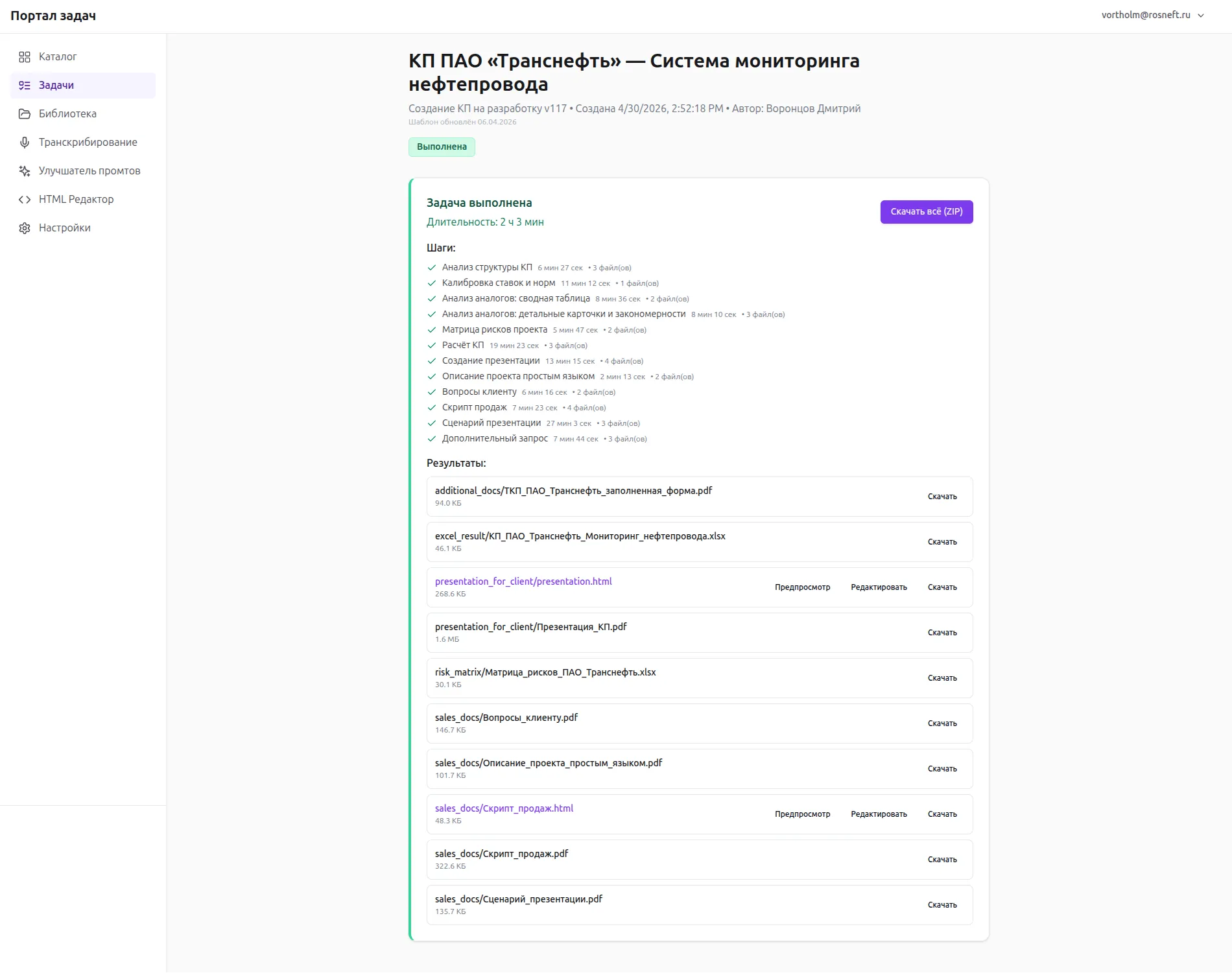Screen dimensions: 1232x975
Task: Navigate to Транскрибирование
Action: tap(83, 143)
